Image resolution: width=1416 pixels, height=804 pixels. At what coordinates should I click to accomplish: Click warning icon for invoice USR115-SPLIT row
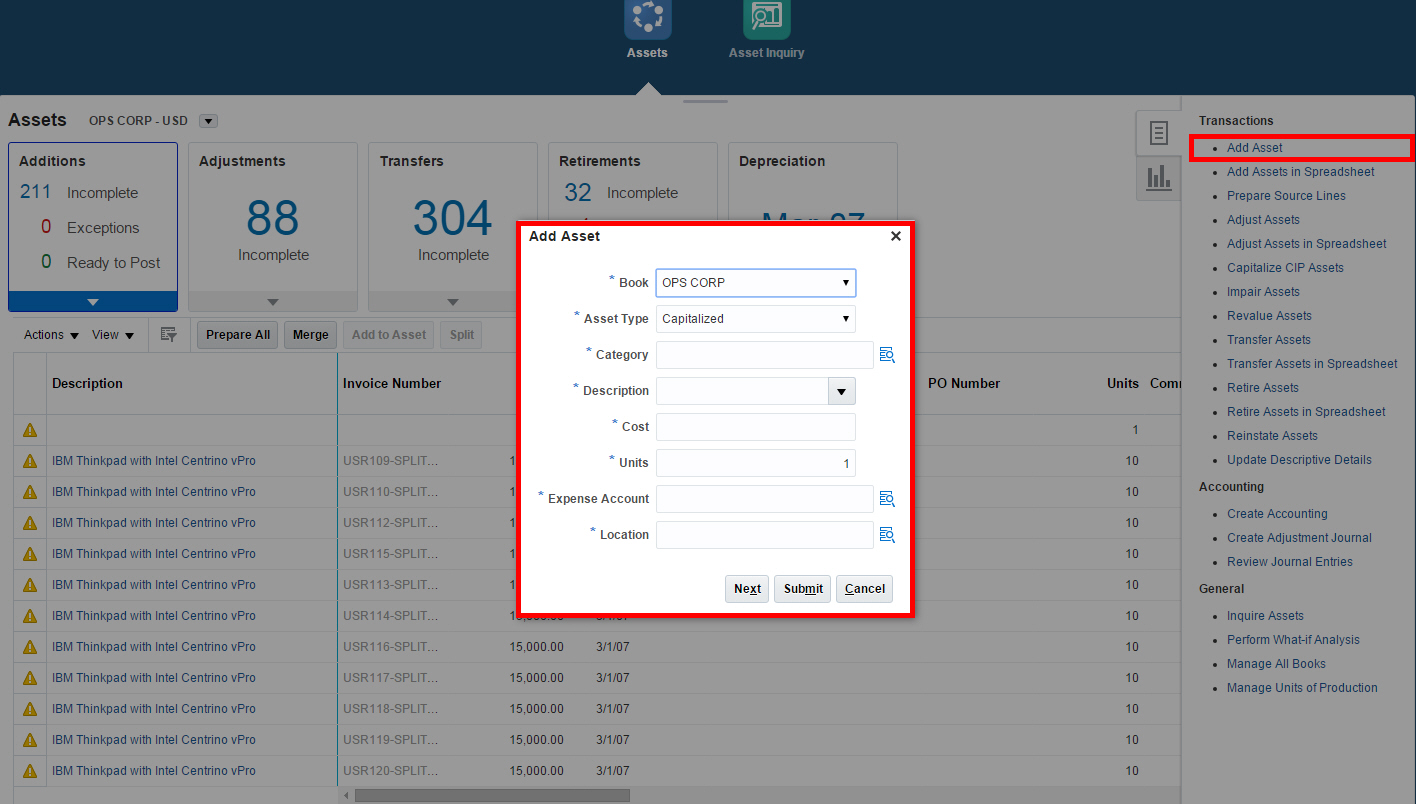[30, 554]
